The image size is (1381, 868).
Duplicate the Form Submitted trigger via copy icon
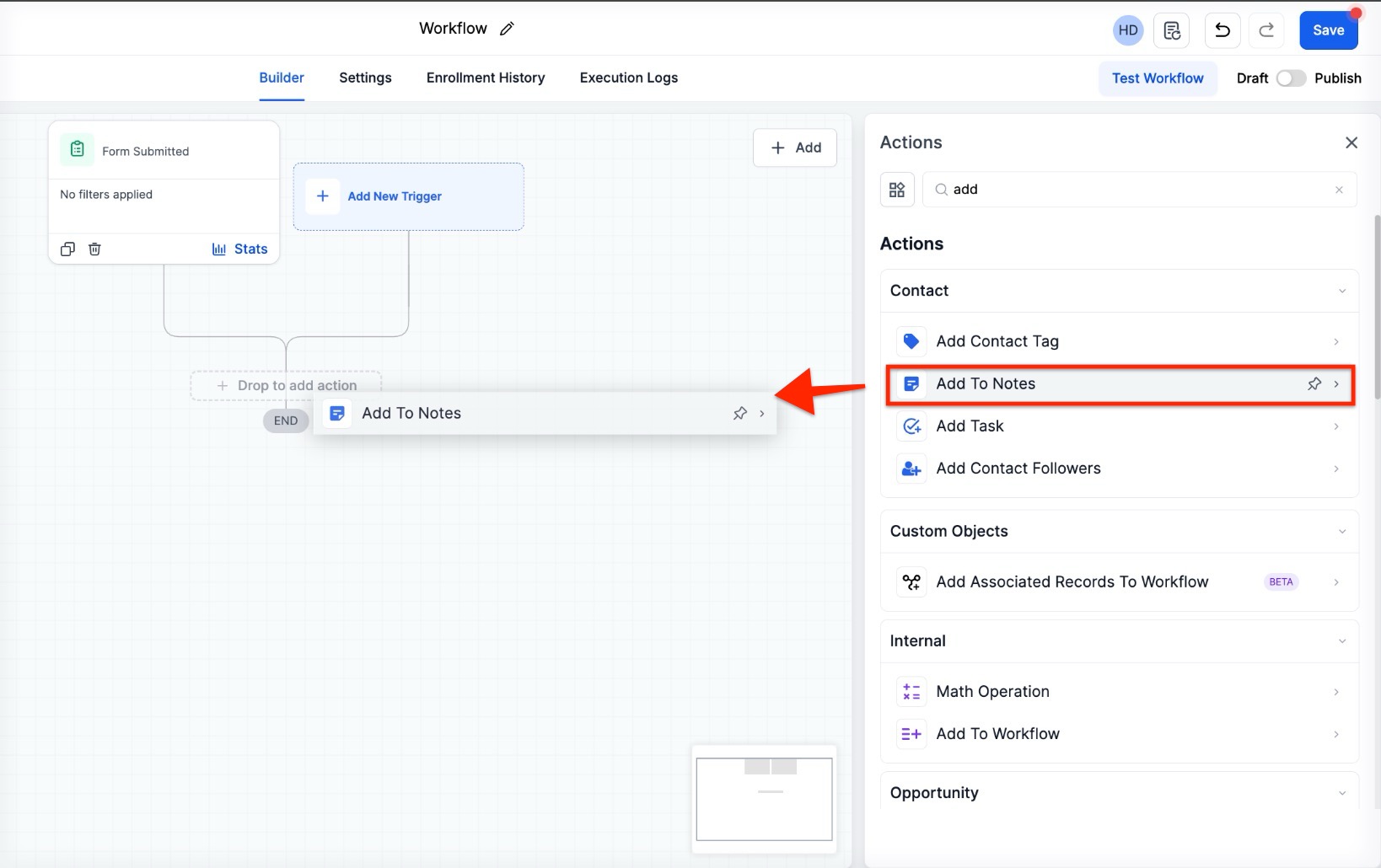[68, 249]
